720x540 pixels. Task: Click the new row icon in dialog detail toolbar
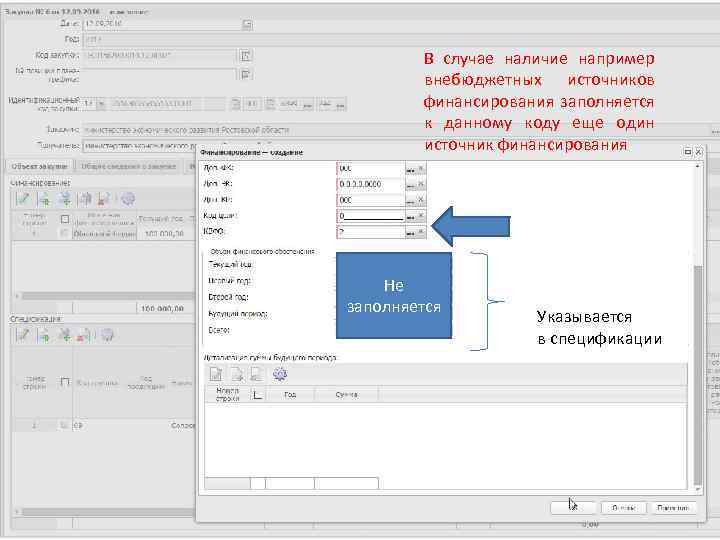[216, 374]
